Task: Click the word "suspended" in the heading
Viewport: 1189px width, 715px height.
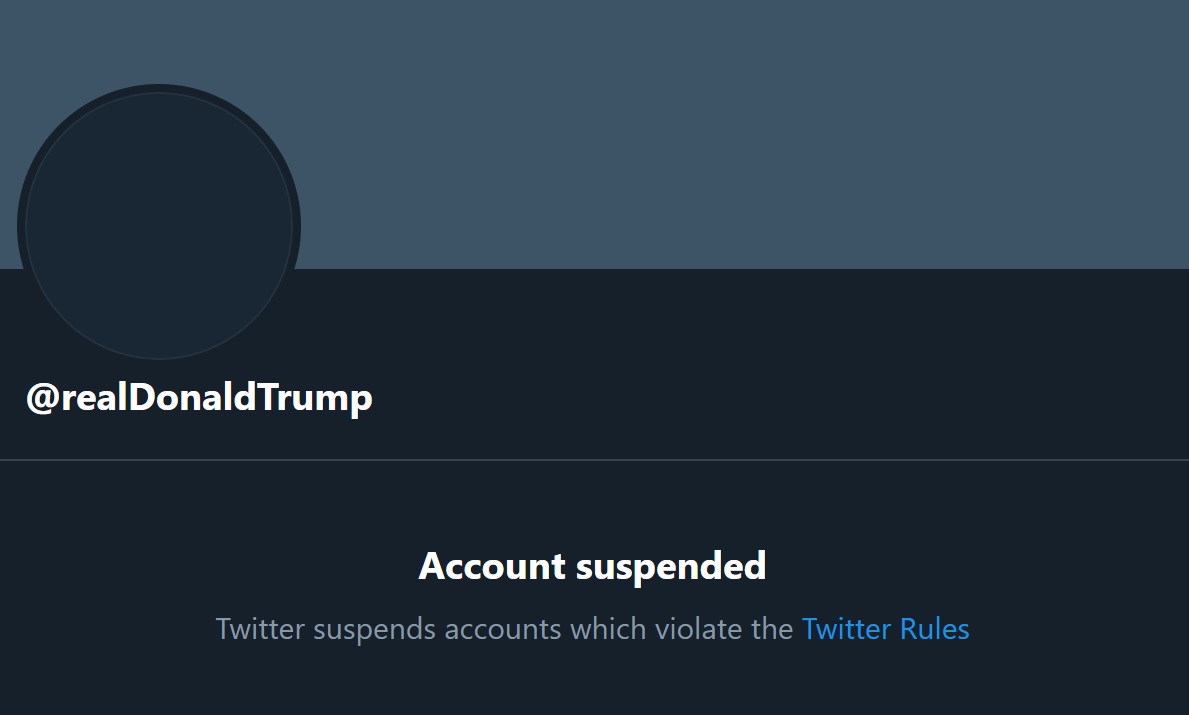Action: tap(671, 567)
